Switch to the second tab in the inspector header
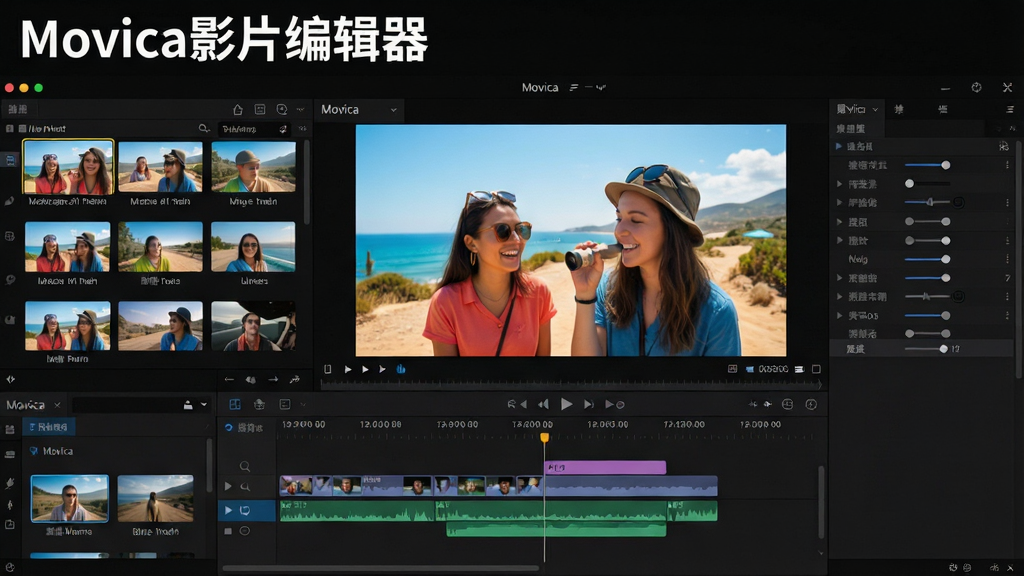This screenshot has width=1024, height=576. (899, 109)
